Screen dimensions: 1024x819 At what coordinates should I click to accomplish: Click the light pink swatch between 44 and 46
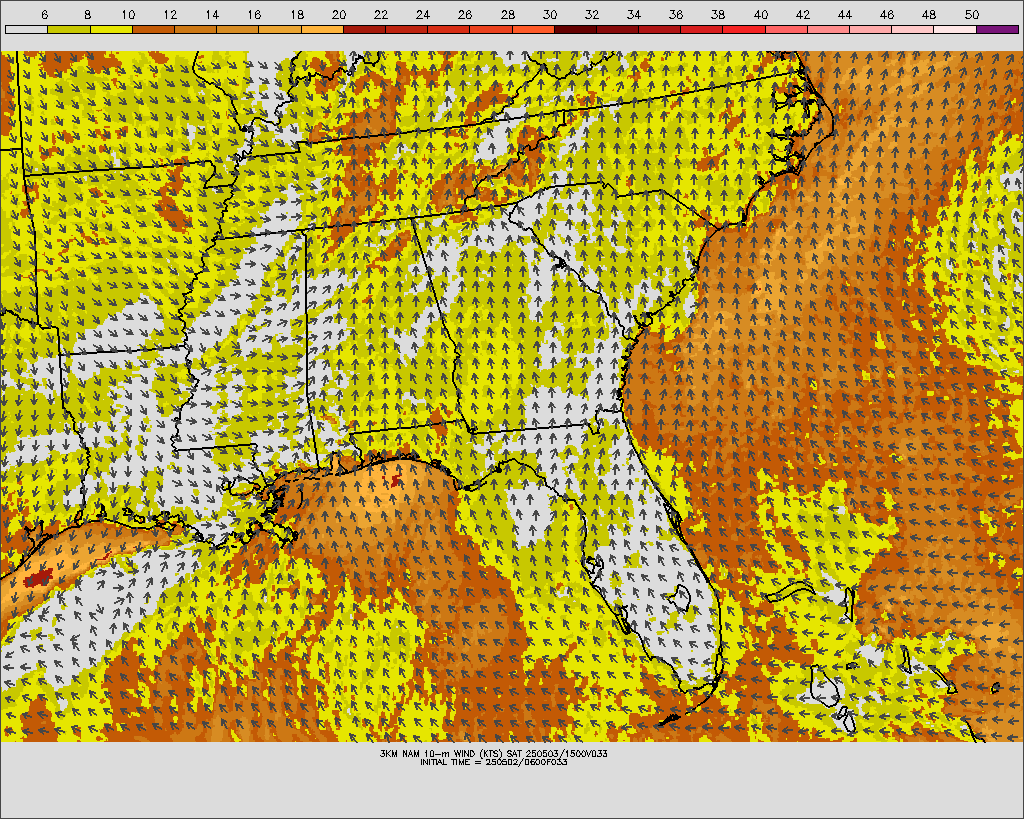[871, 29]
